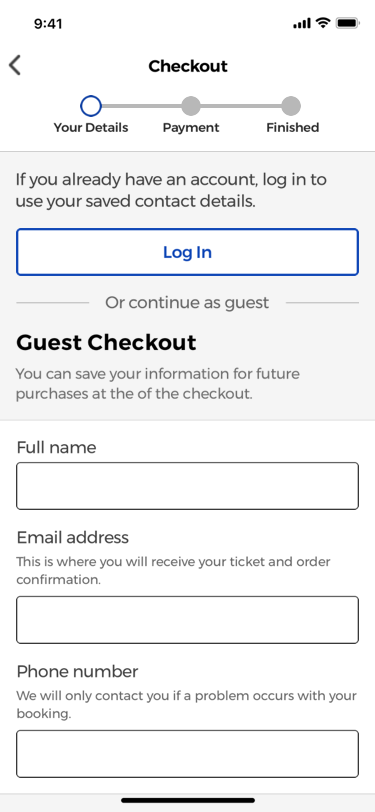Tap the home indicator bar

coord(188,800)
